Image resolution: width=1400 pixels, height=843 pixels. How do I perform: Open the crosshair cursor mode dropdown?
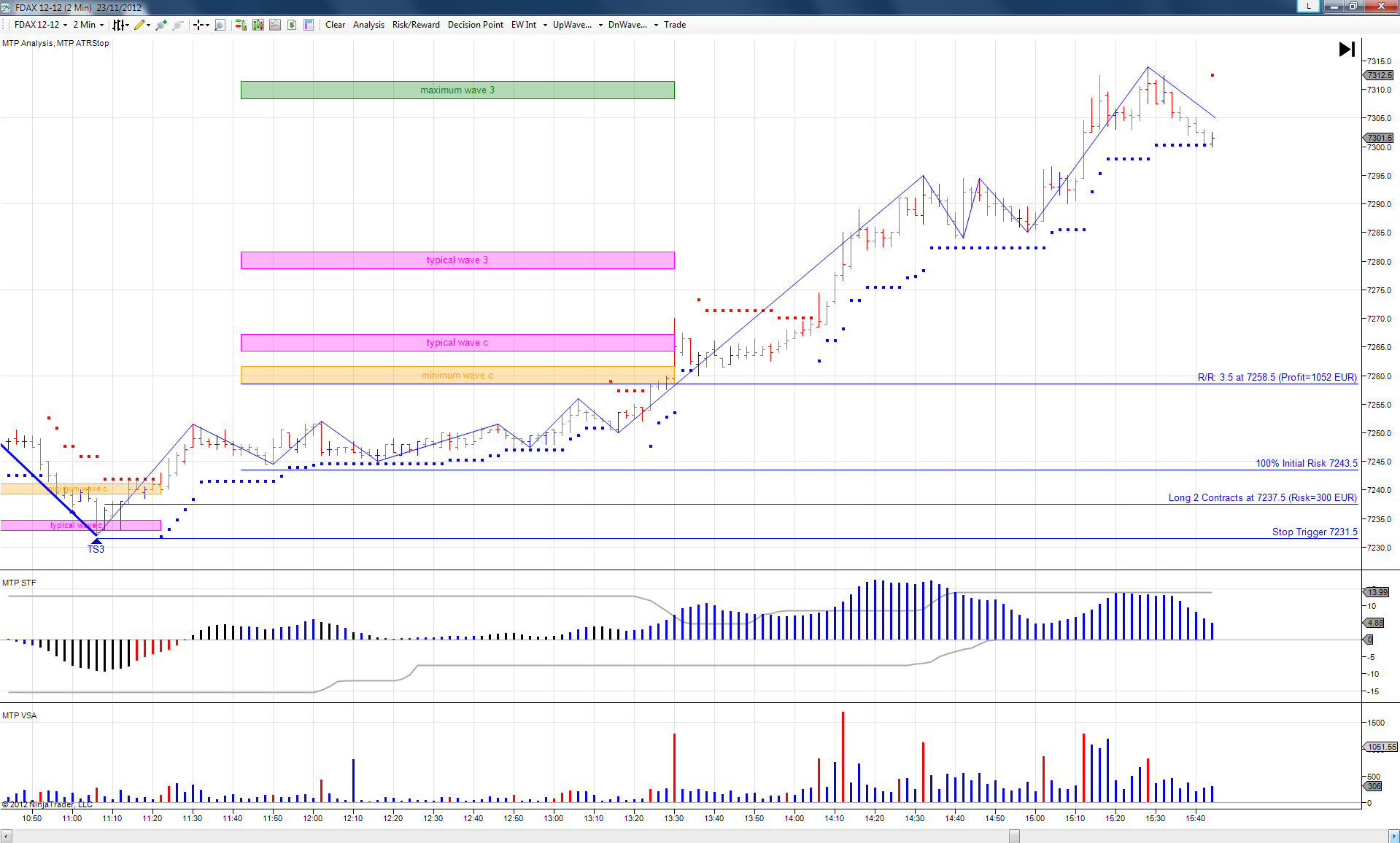pyautogui.click(x=201, y=25)
